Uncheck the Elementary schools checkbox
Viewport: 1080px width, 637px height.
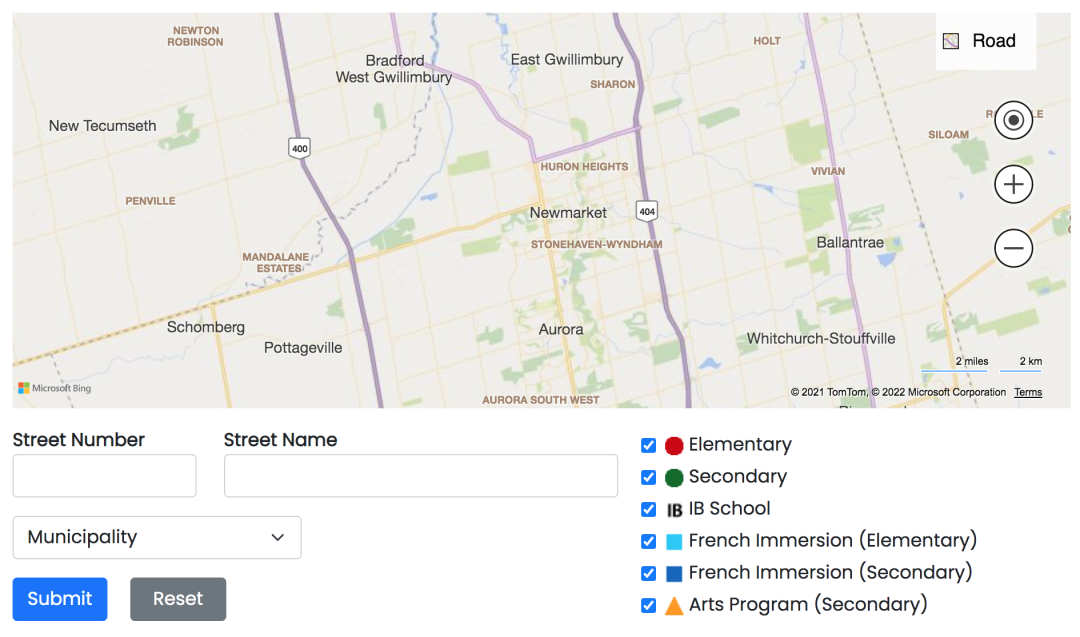point(648,445)
